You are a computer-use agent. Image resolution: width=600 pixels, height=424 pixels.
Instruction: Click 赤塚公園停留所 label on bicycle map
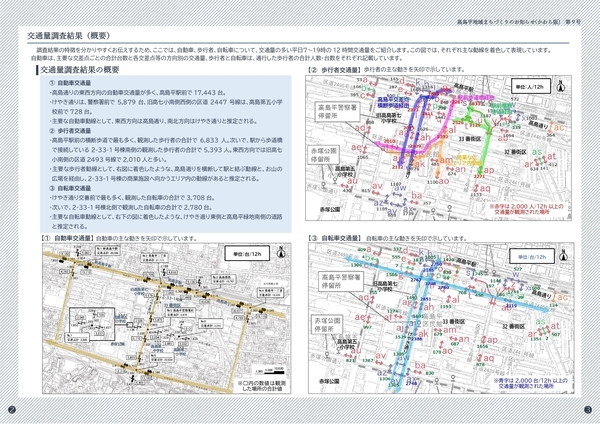click(x=328, y=324)
